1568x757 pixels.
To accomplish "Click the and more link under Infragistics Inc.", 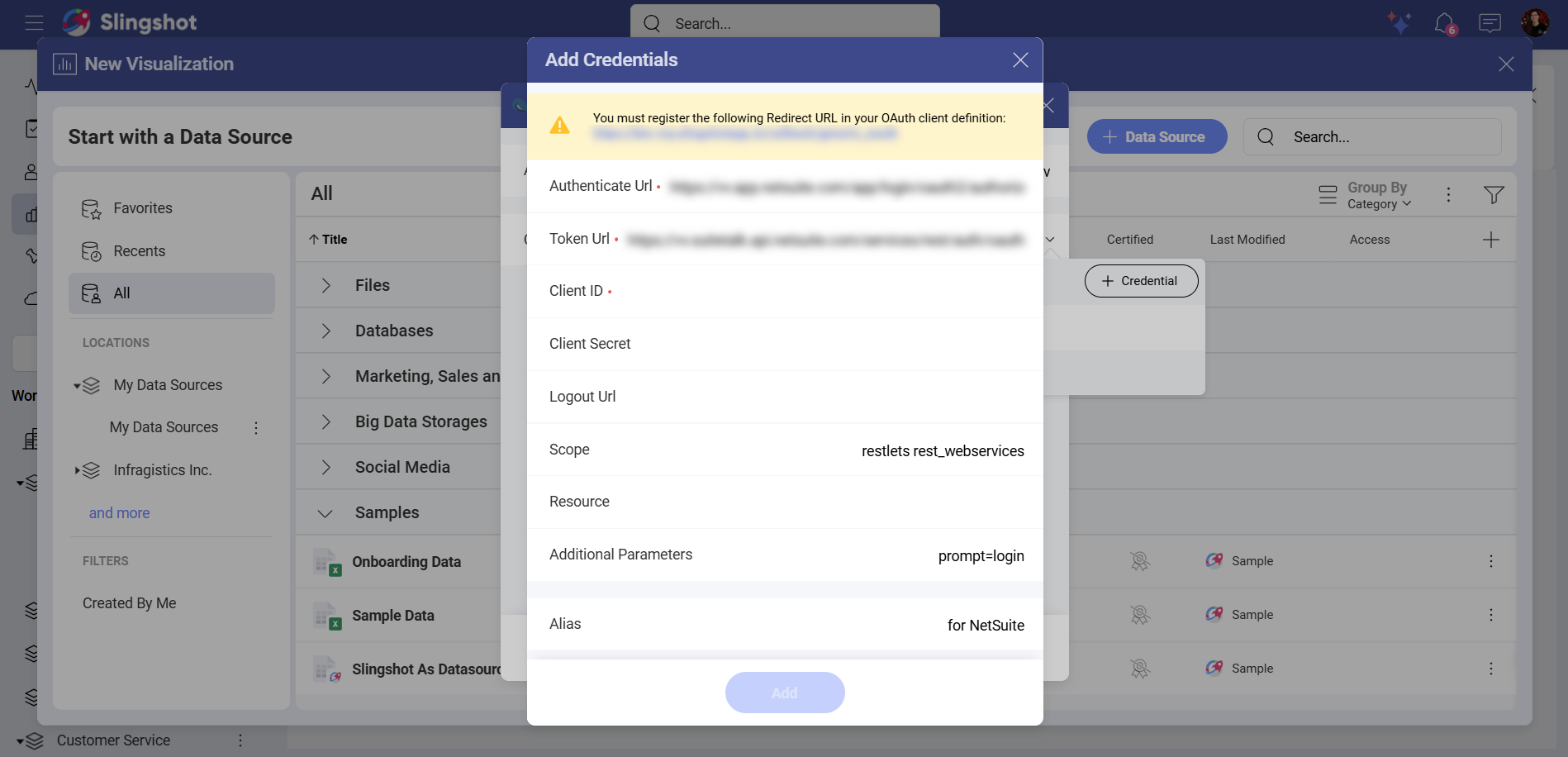I will pos(119,512).
